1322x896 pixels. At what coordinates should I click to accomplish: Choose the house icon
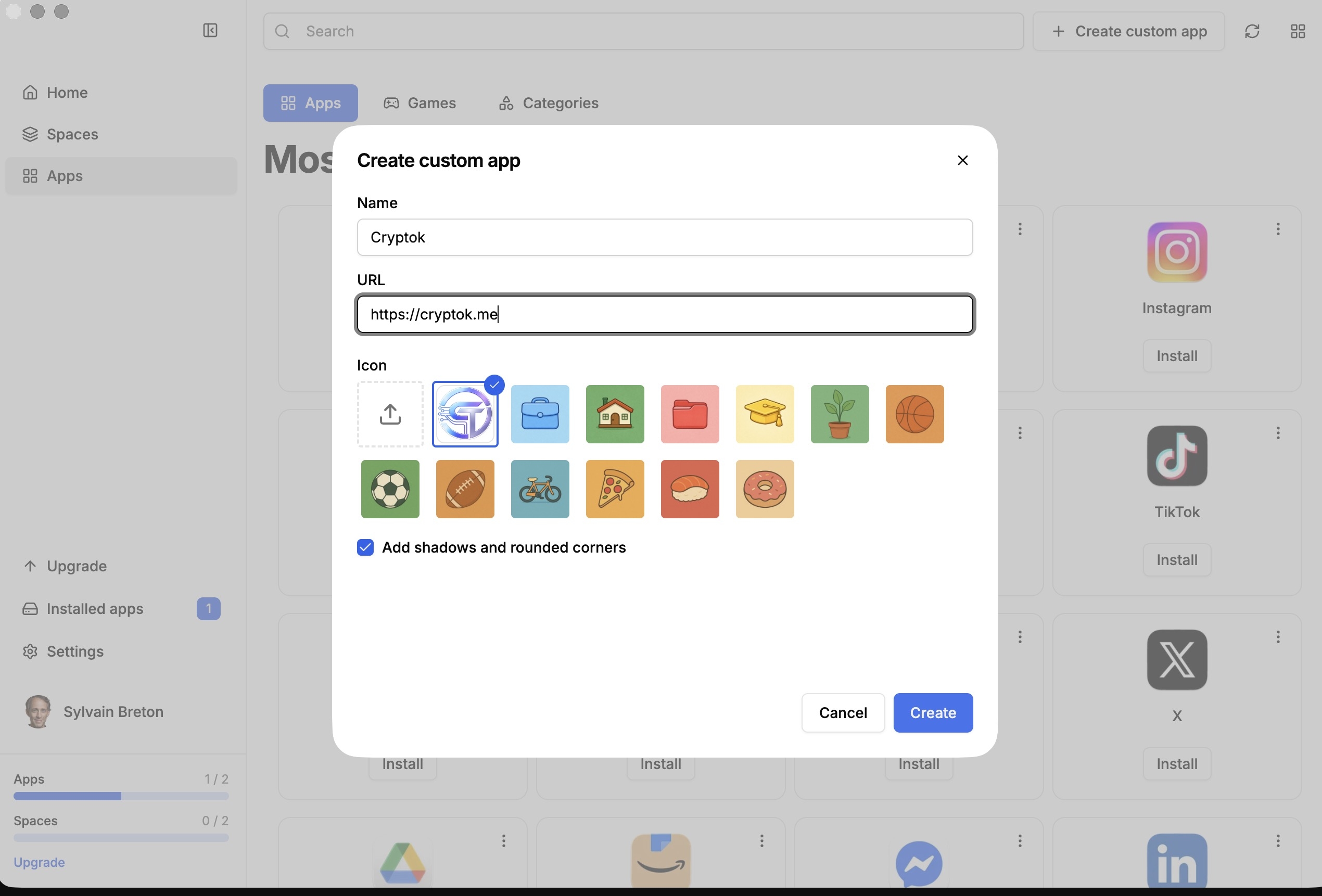tap(614, 414)
